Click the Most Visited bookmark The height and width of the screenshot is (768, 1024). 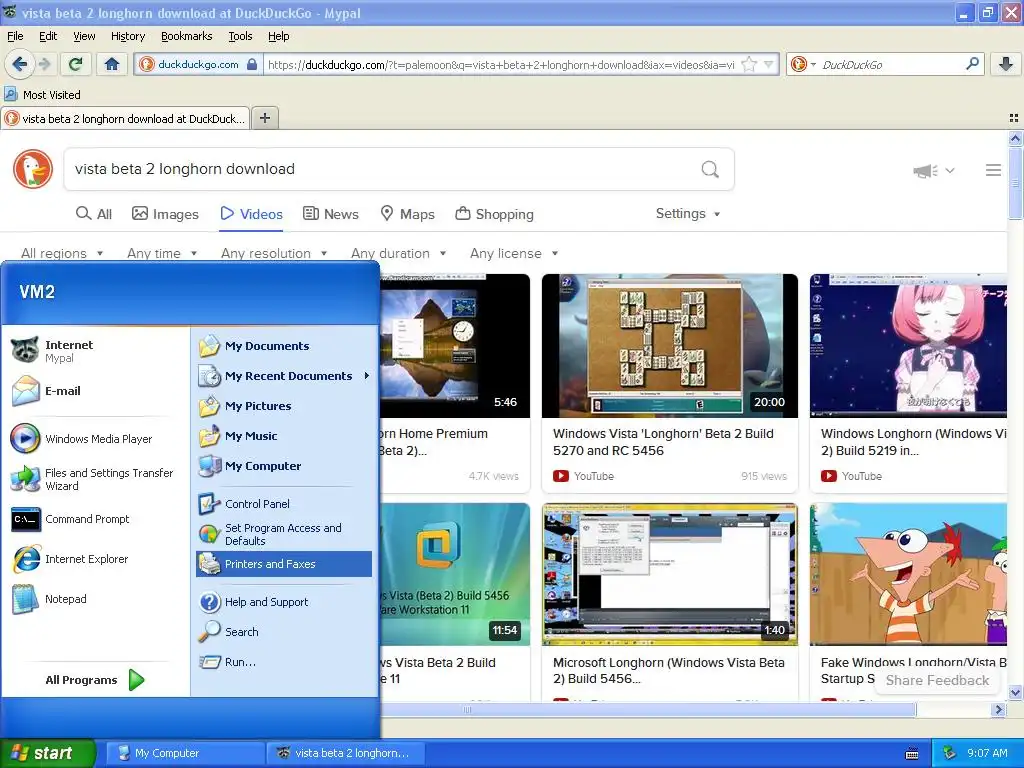[x=42, y=95]
